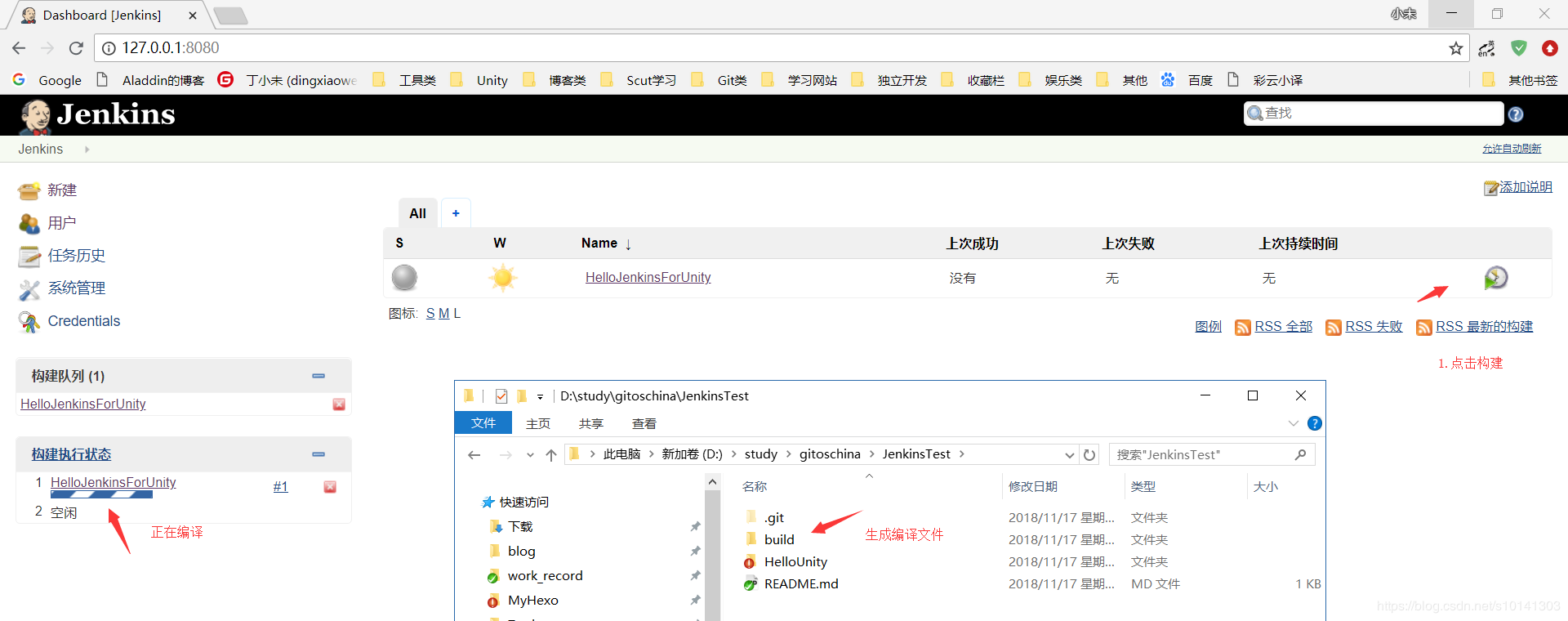This screenshot has width=1568, height=621.
Task: Expand Explorer ribbon chevron
Action: click(1293, 423)
